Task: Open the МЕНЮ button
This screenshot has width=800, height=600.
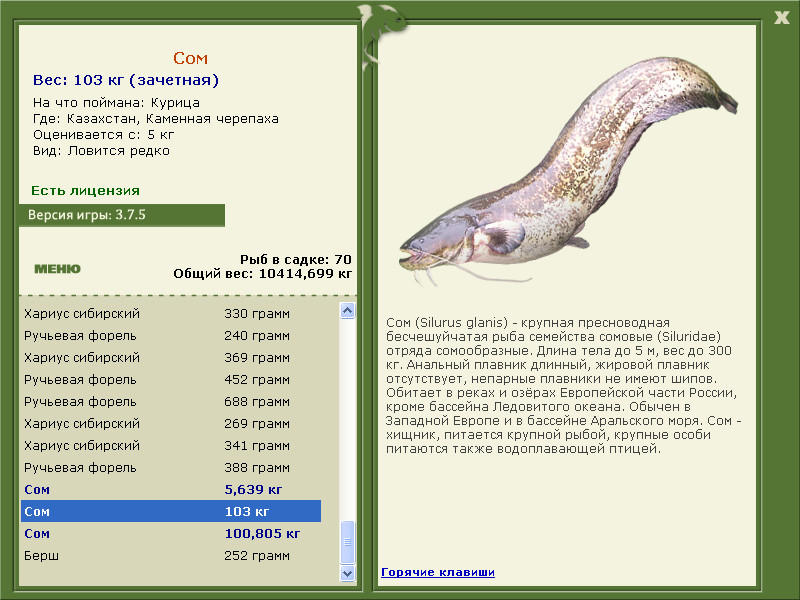Action: pyautogui.click(x=57, y=269)
